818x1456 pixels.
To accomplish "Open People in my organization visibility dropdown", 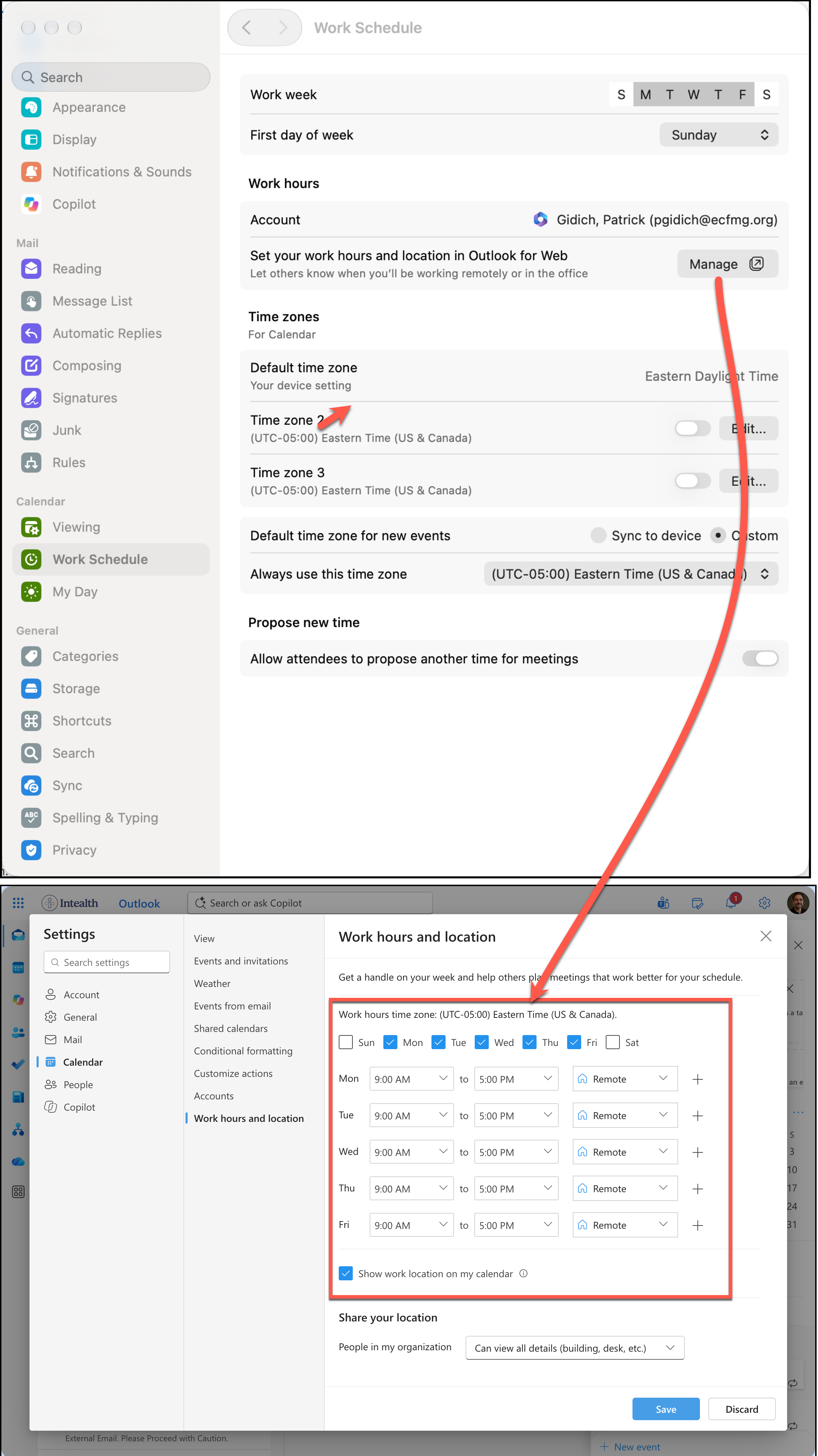I will tap(574, 1348).
